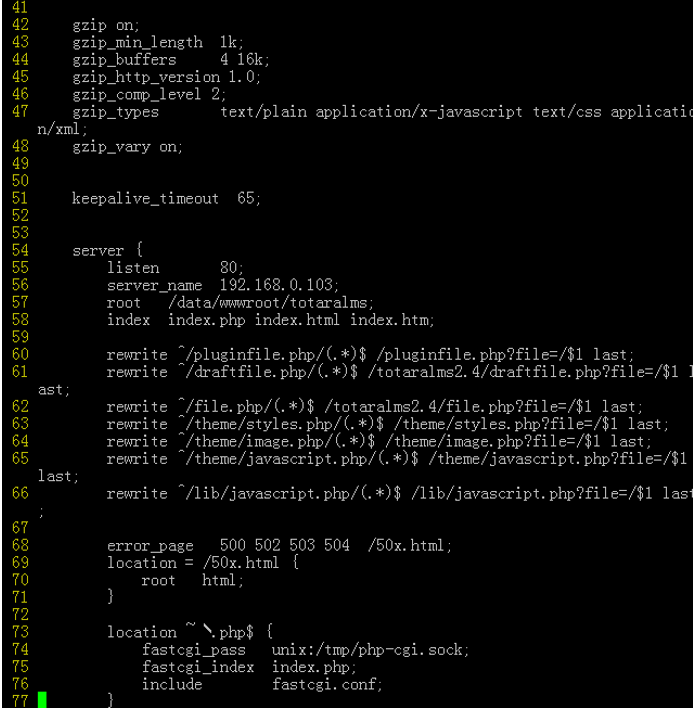Click the theme/styles.php rewrite rule
The width and height of the screenshot is (693, 708).
(x=387, y=424)
